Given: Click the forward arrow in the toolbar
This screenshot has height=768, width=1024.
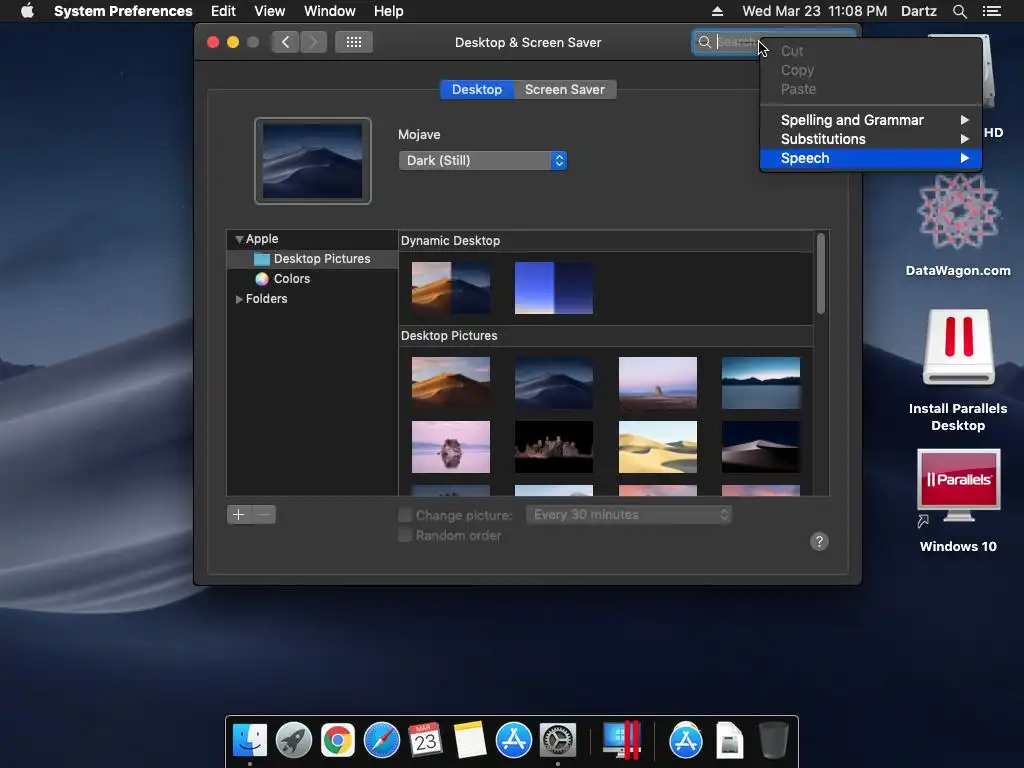Looking at the screenshot, I should (313, 42).
